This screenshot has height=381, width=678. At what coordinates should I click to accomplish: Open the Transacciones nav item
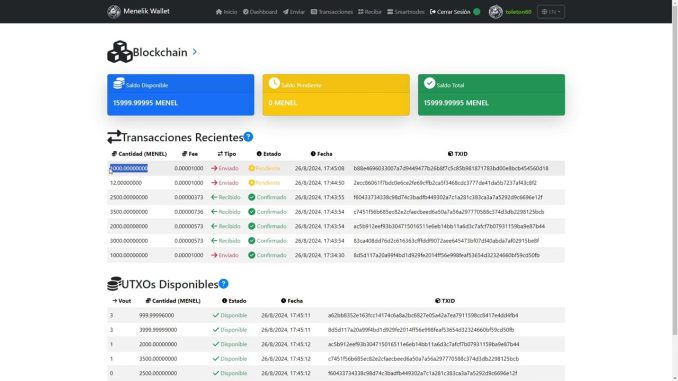click(332, 12)
